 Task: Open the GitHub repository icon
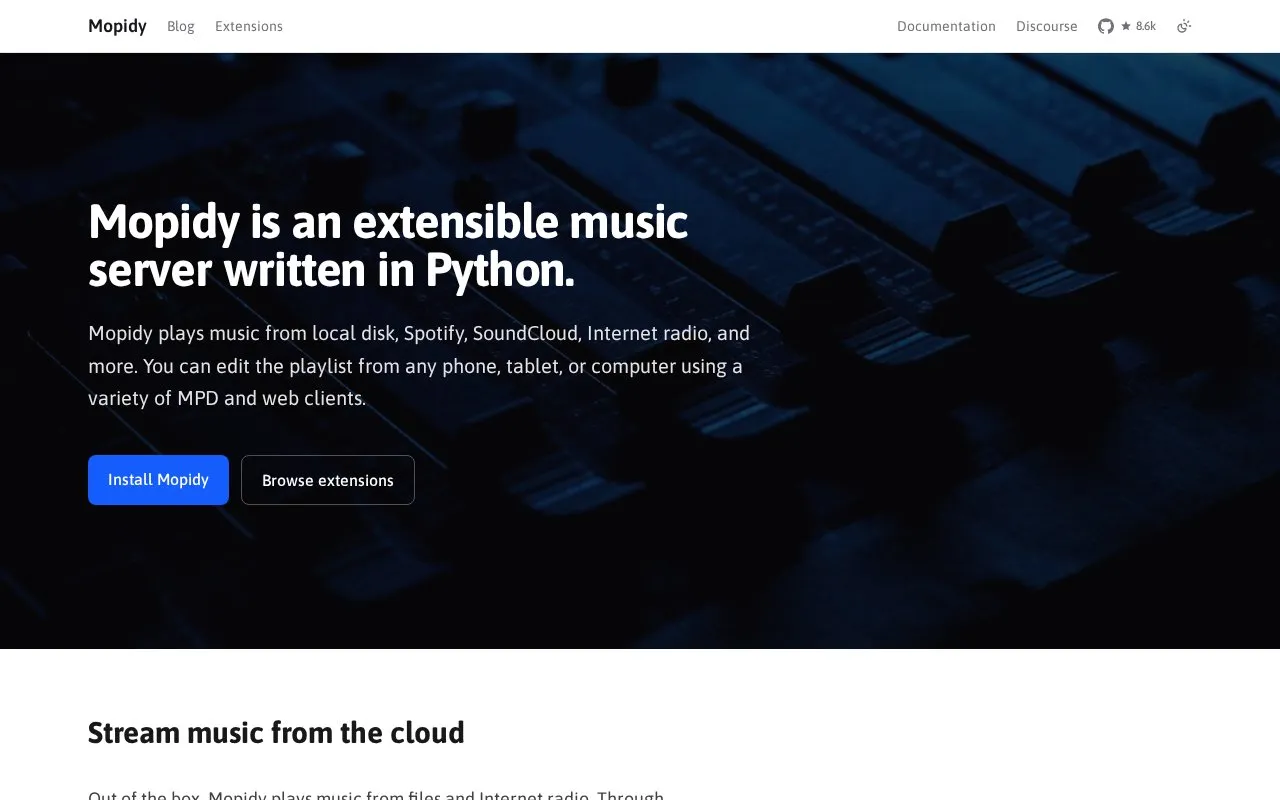(x=1105, y=26)
